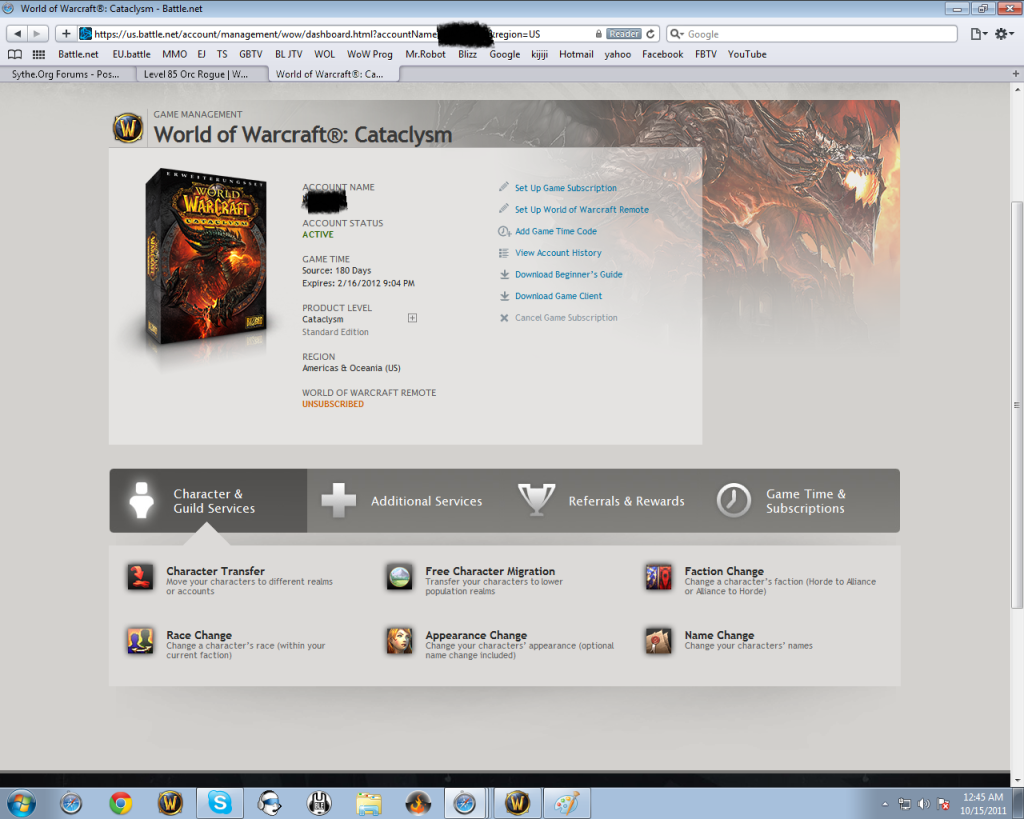This screenshot has width=1024, height=819.
Task: Click the Race Change icon
Action: point(140,641)
